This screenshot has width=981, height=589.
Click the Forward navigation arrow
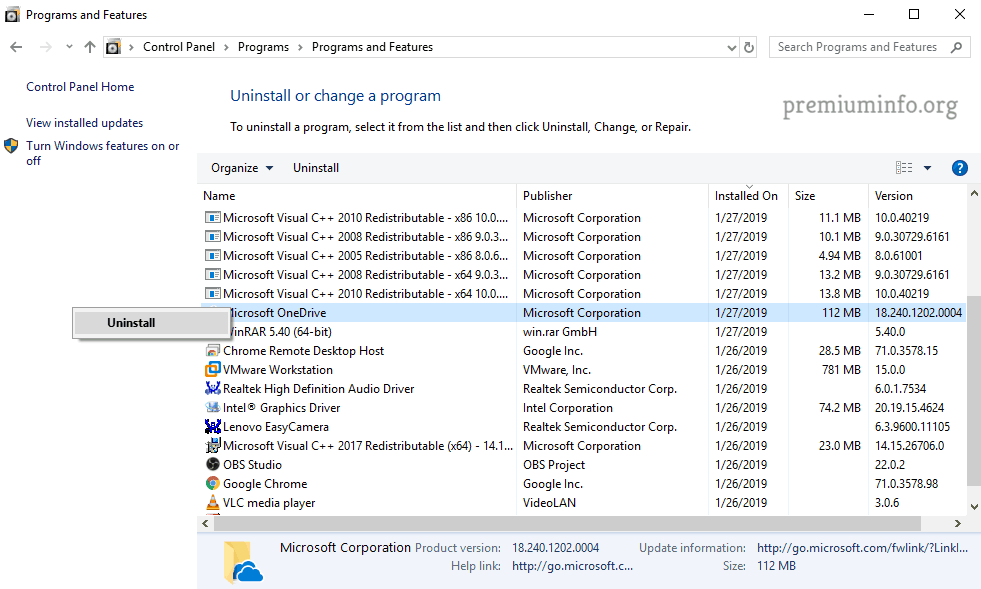click(46, 47)
